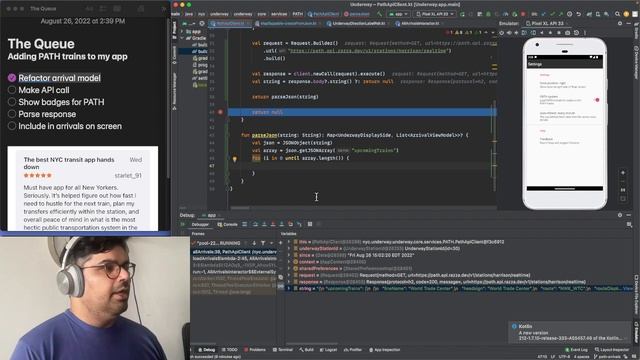Expand the 'since' variable node
Viewport: 640px width, 360px height.
[289, 255]
